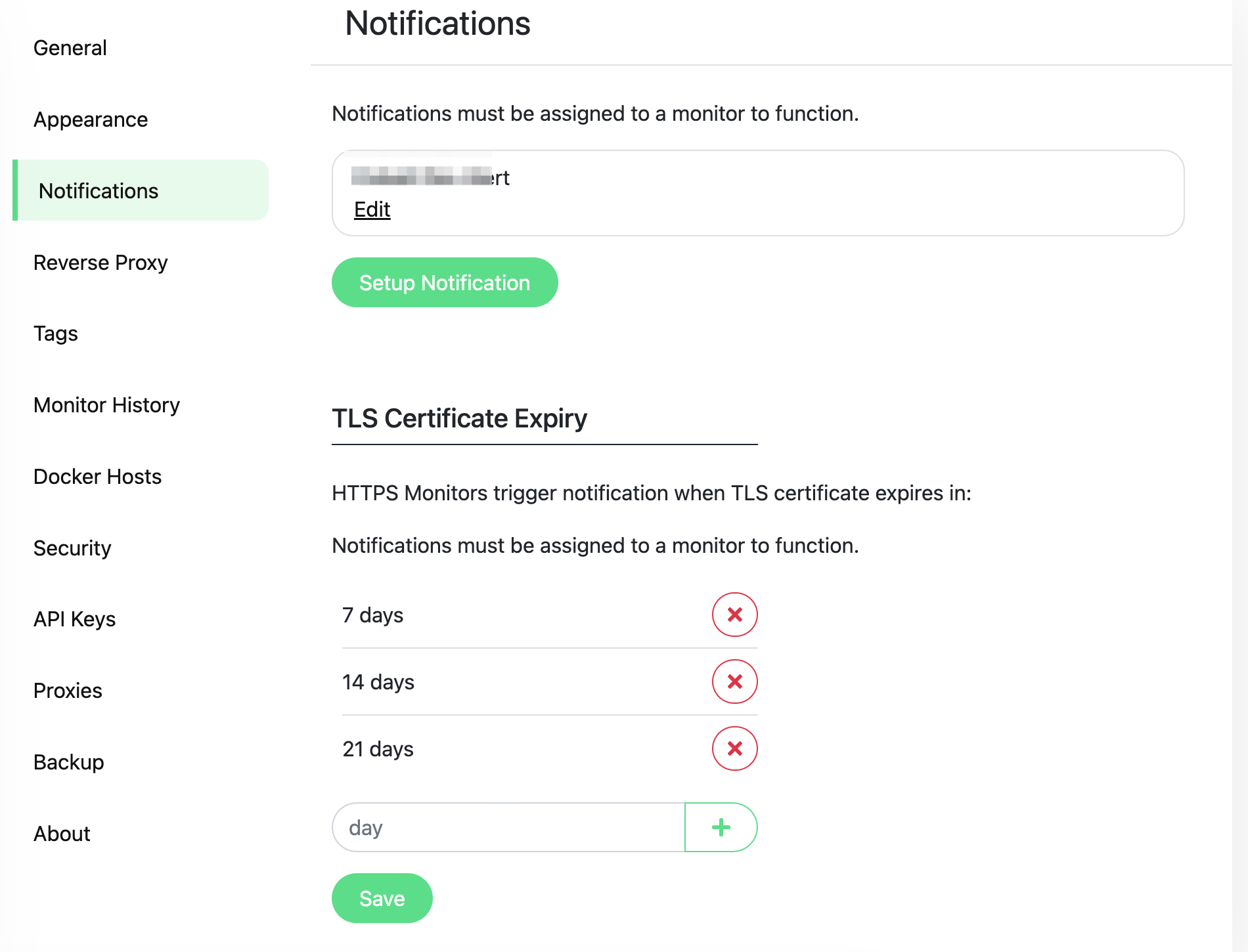
Task: Open the General settings section
Action: [70, 47]
